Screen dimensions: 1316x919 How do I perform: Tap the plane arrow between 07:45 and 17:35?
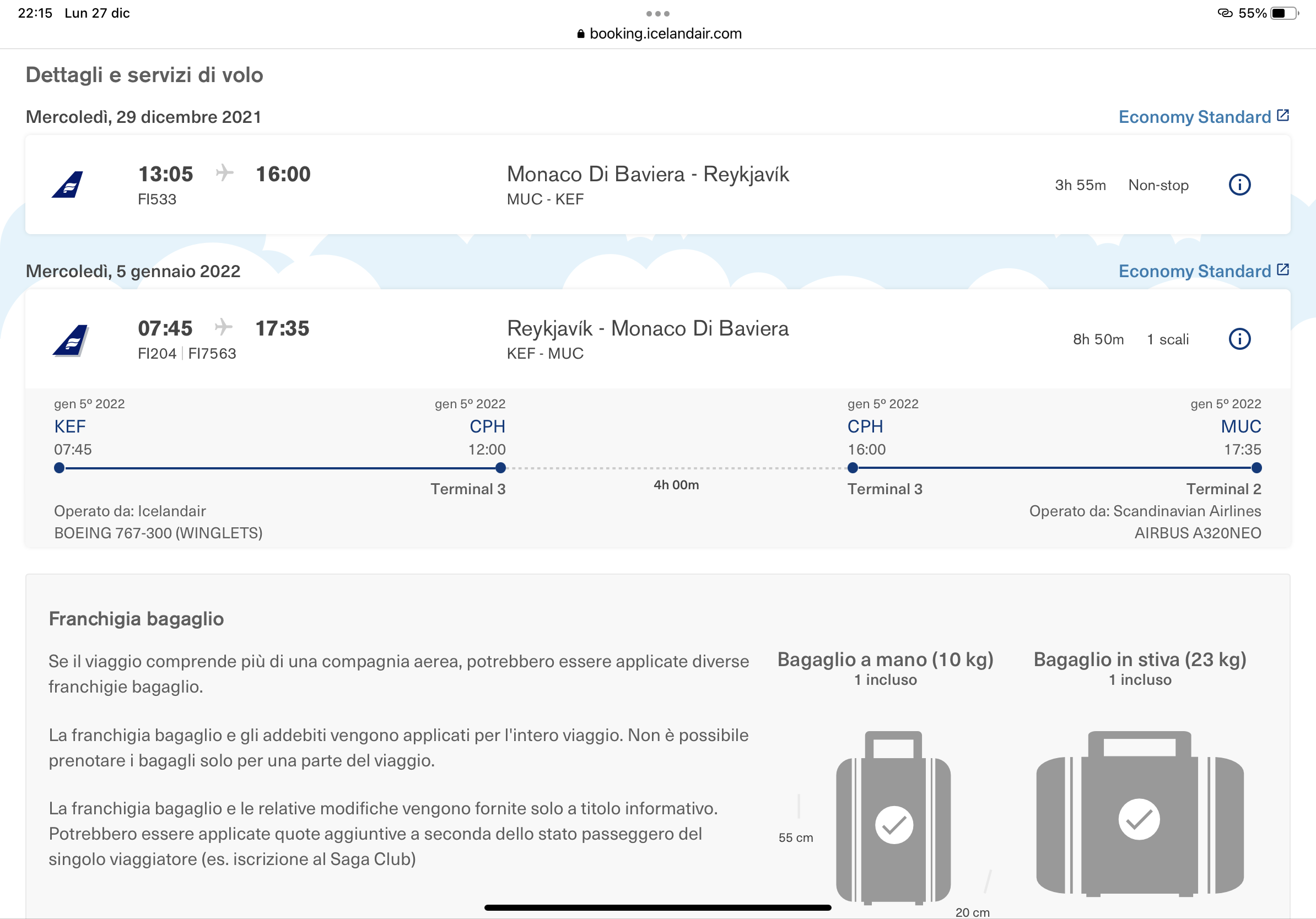coord(223,327)
